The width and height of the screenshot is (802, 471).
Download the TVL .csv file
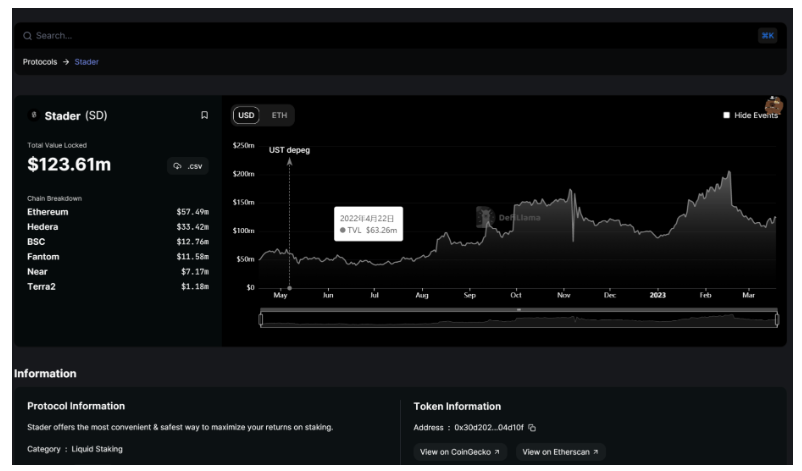click(188, 166)
